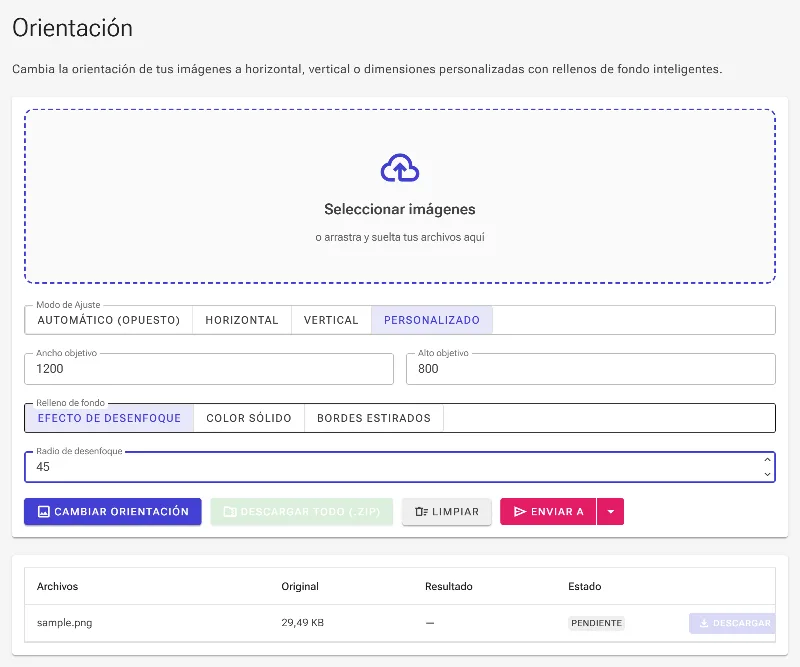Click the paper plane icon in Enviar A

pos(519,511)
